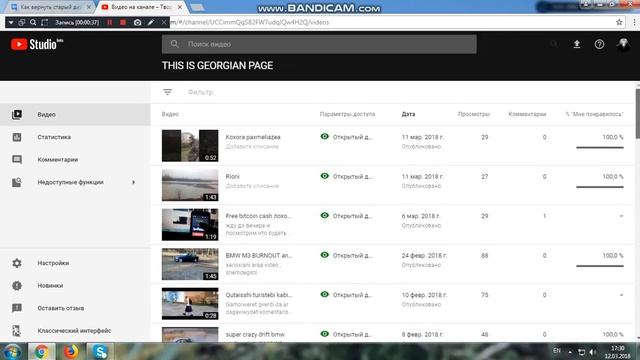The width and height of the screenshot is (640, 360).
Task: Open the Комментарии sidebar section
Action: click(x=75, y=160)
